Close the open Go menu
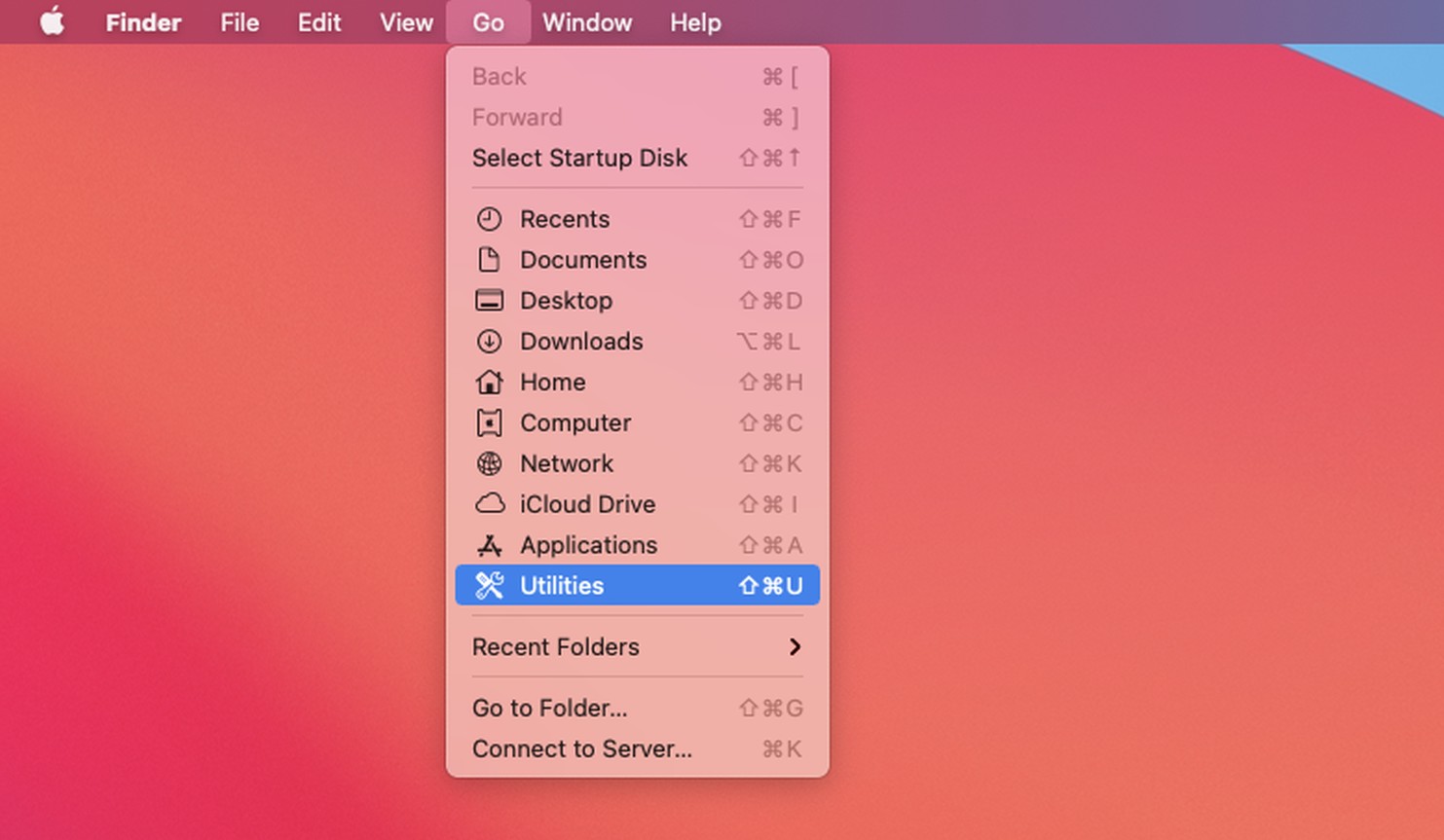Screen dimensions: 1444x840 pos(488,21)
